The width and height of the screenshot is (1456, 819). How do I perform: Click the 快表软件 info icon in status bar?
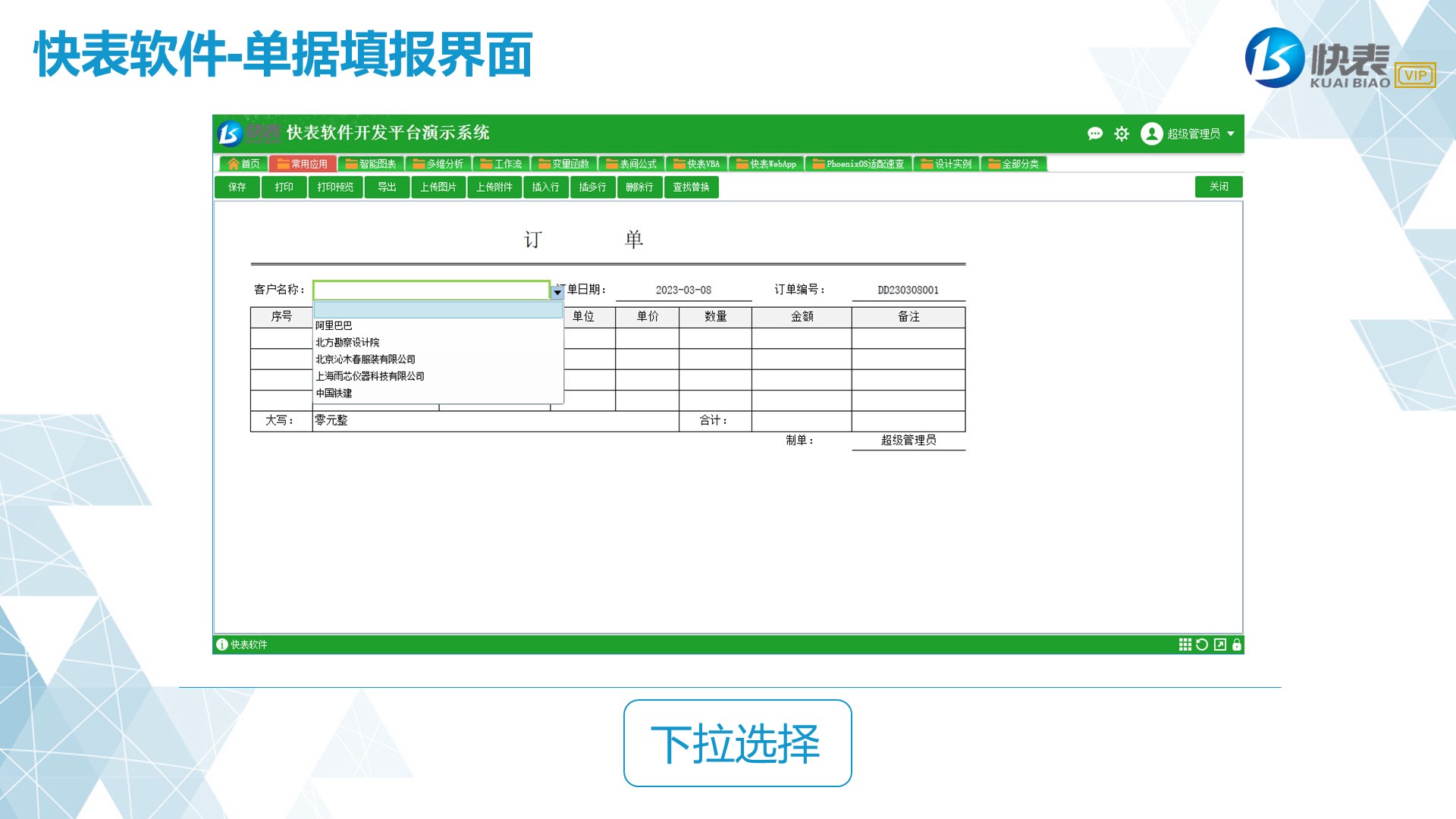[x=222, y=645]
